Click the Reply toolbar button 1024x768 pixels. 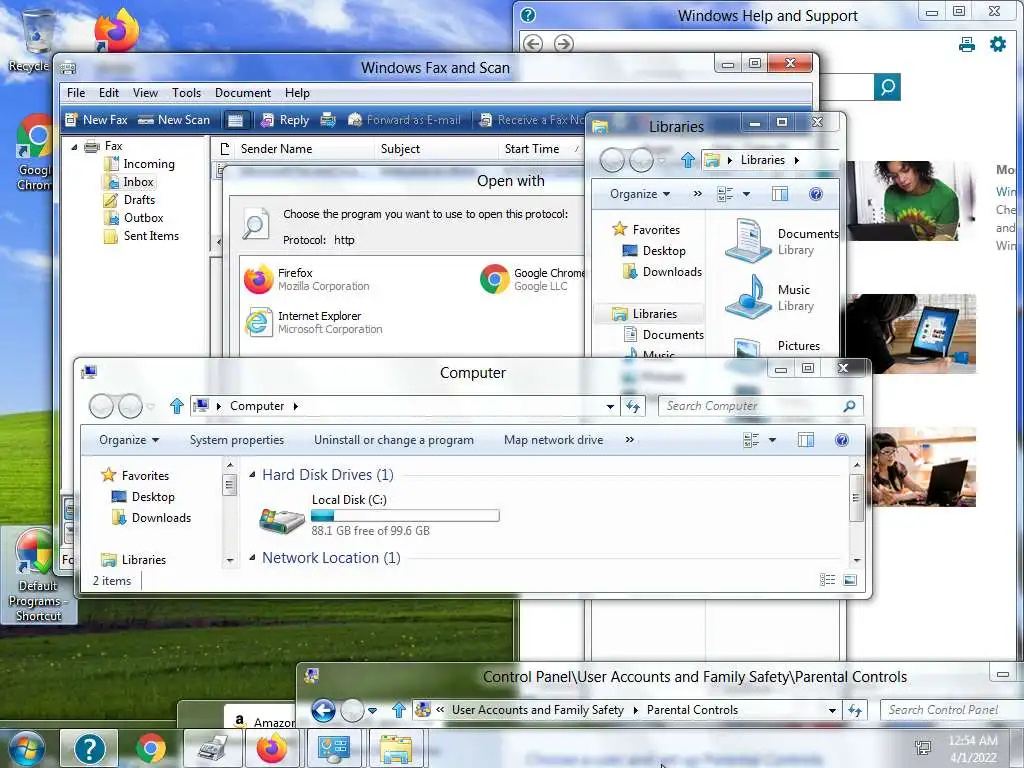tap(285, 120)
